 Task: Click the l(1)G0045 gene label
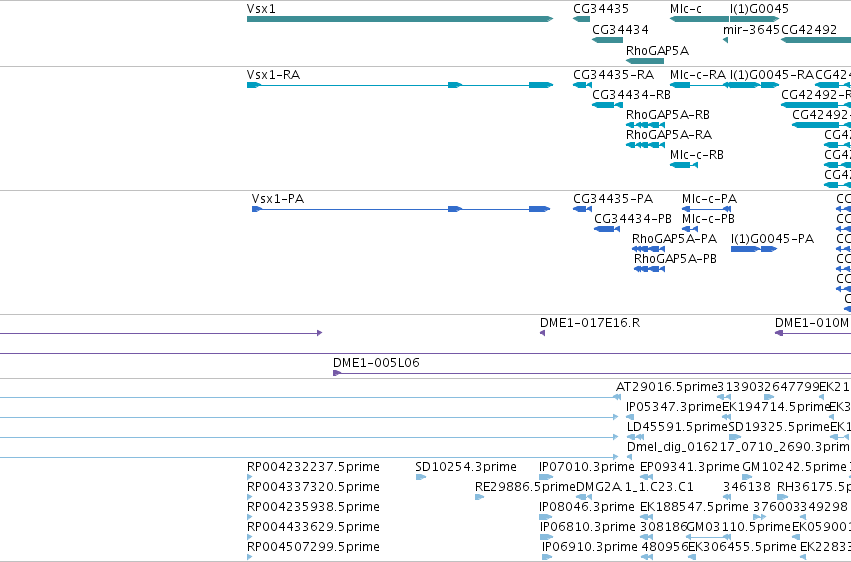point(759,9)
